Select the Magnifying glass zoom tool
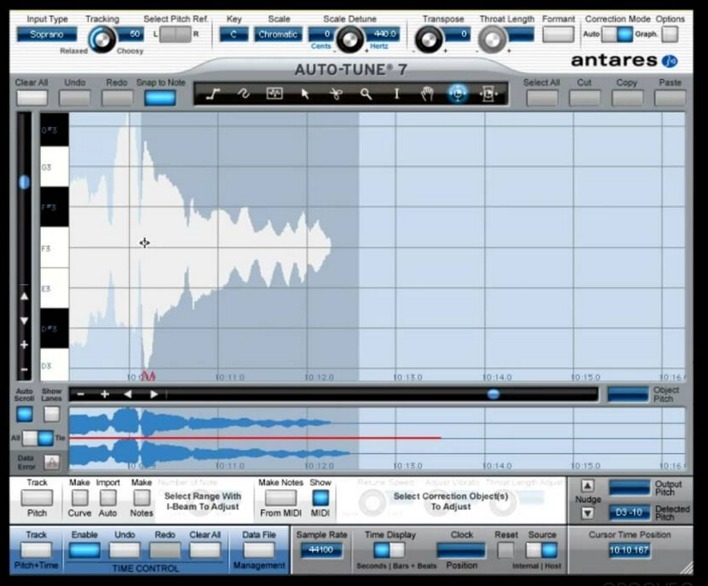The image size is (708, 586). 366,94
